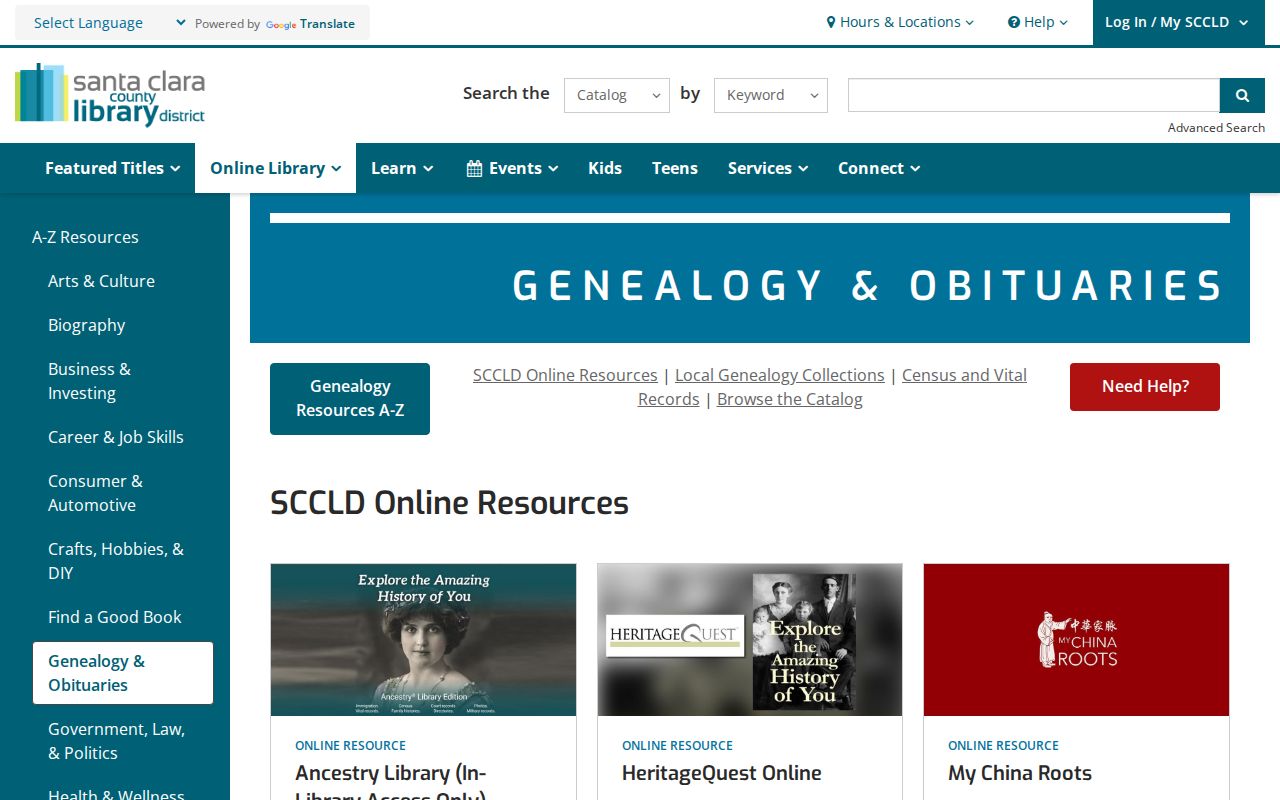Open the Learn menu
1280x800 pixels.
pos(402,168)
